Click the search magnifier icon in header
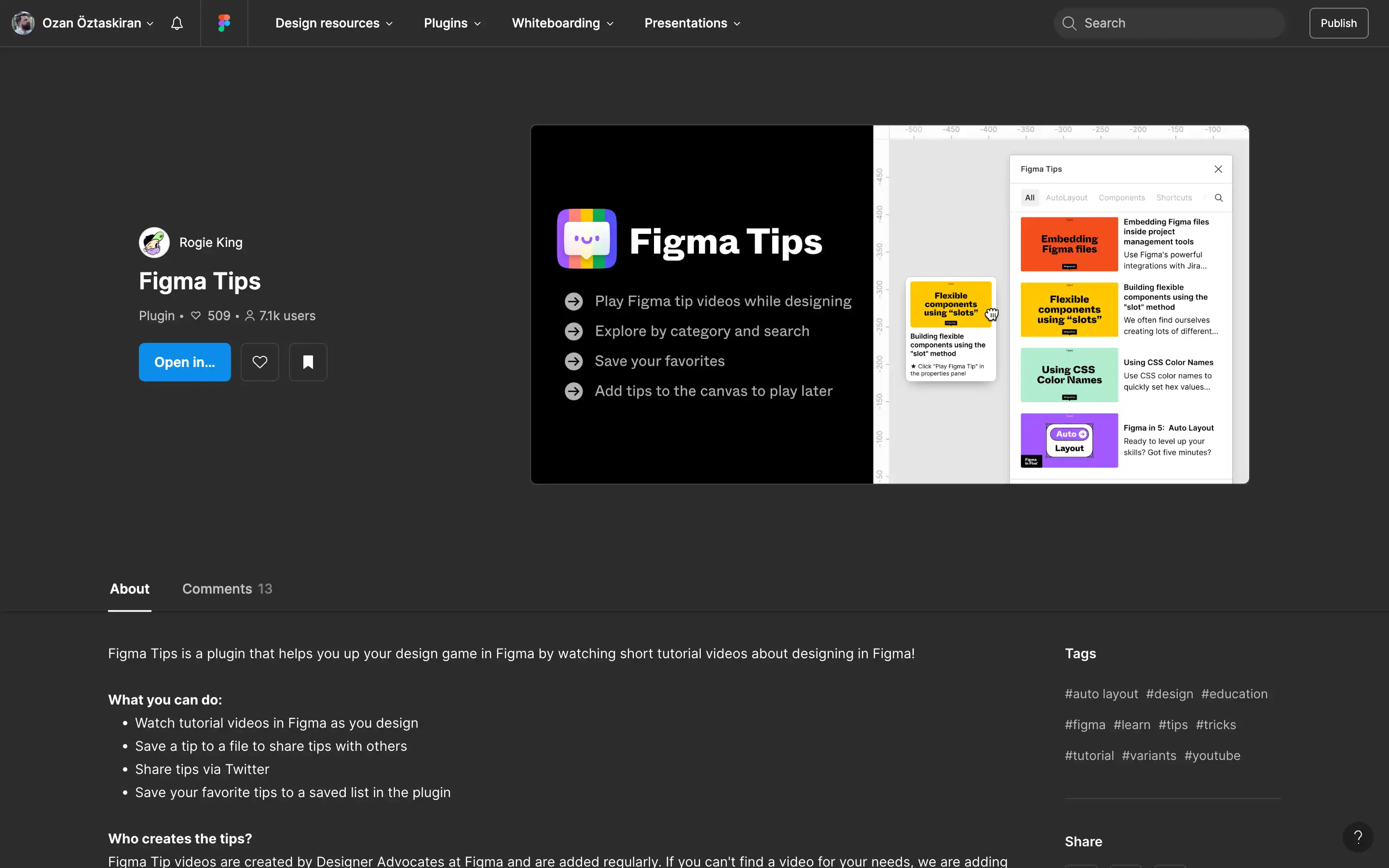 click(1069, 23)
